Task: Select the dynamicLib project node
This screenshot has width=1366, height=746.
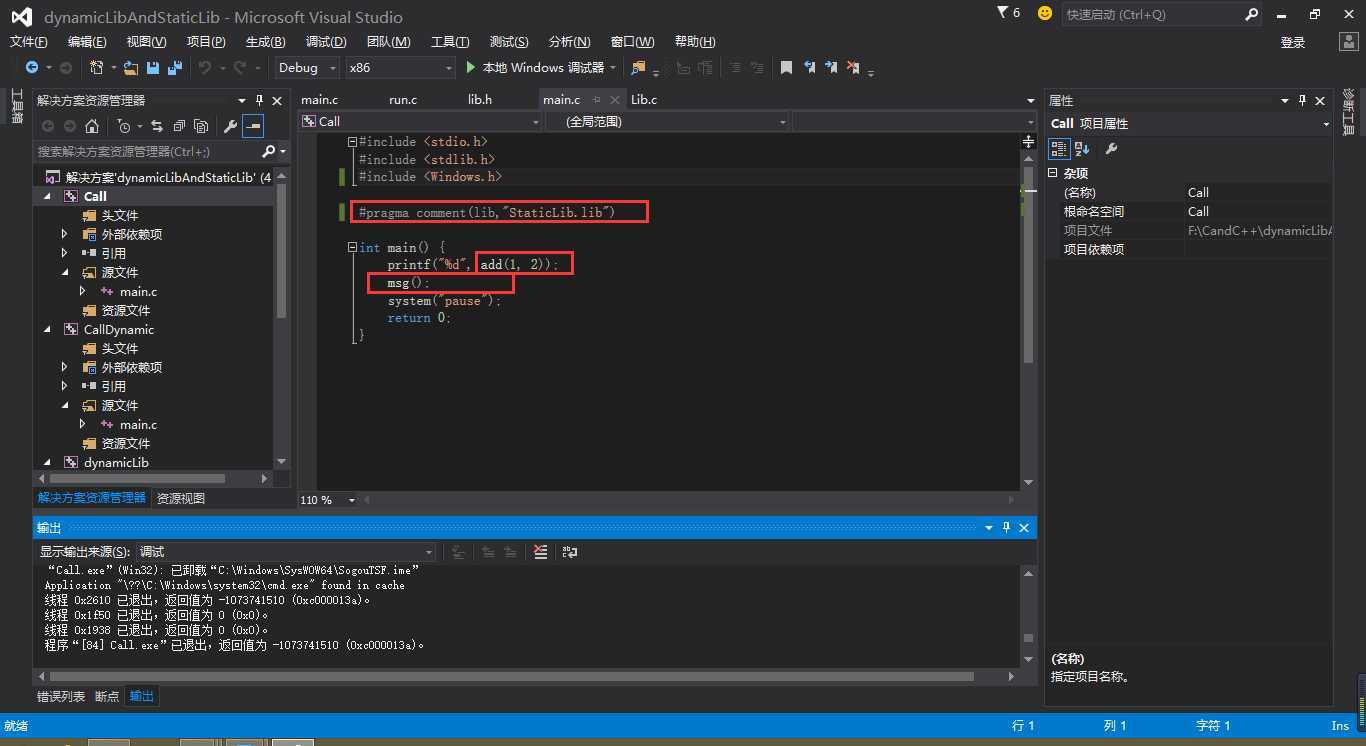Action: pyautogui.click(x=116, y=462)
